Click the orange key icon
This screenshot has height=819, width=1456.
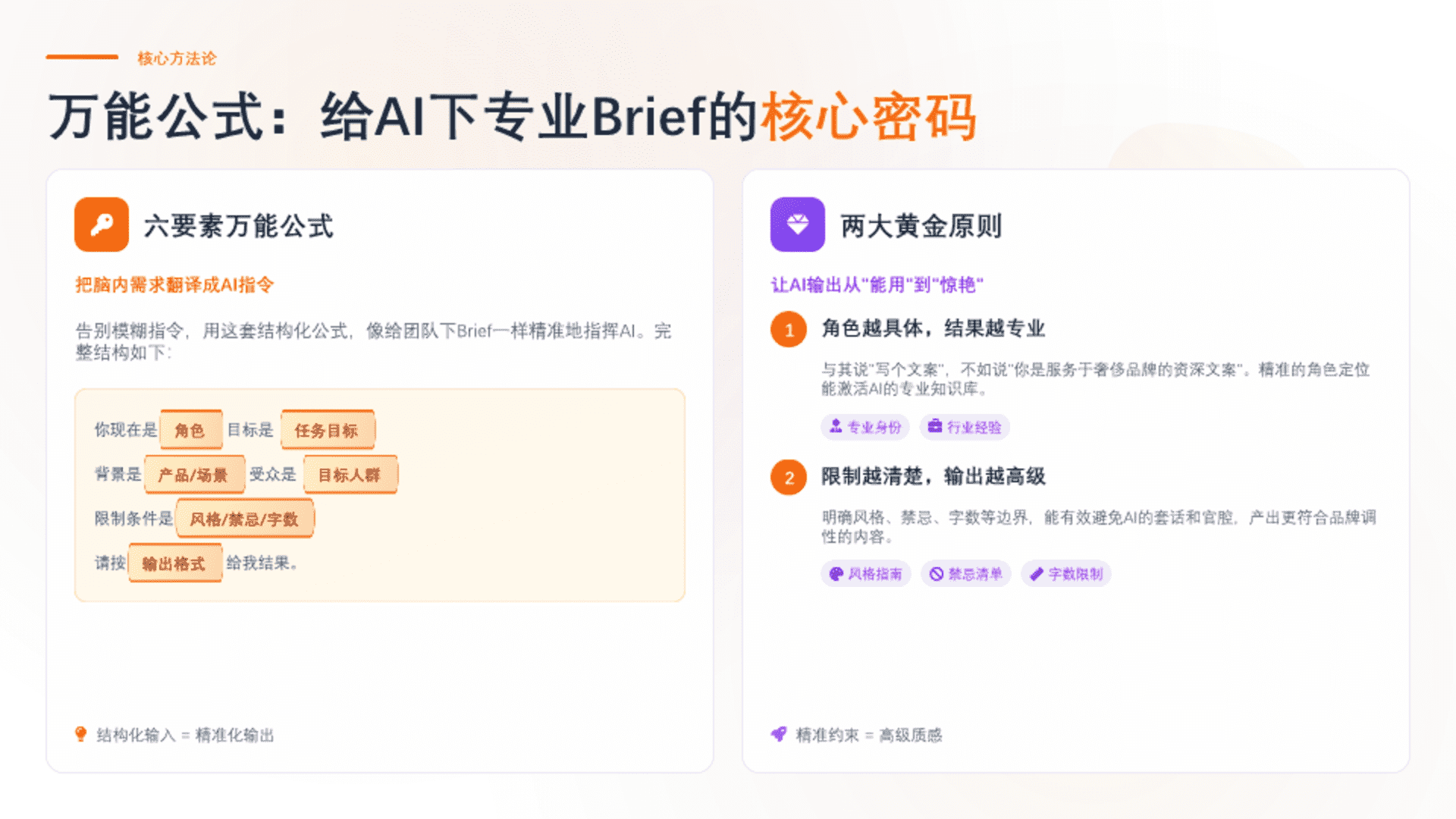tap(102, 224)
